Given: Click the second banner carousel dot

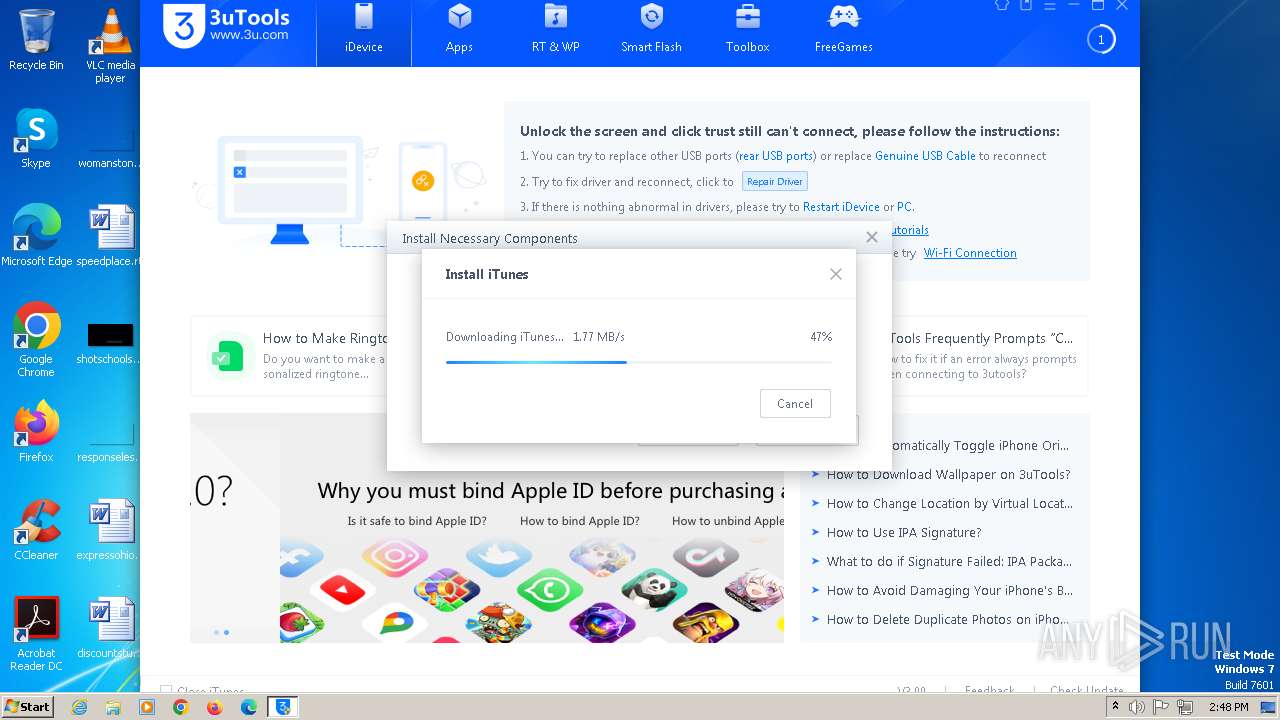Looking at the screenshot, I should (x=226, y=632).
